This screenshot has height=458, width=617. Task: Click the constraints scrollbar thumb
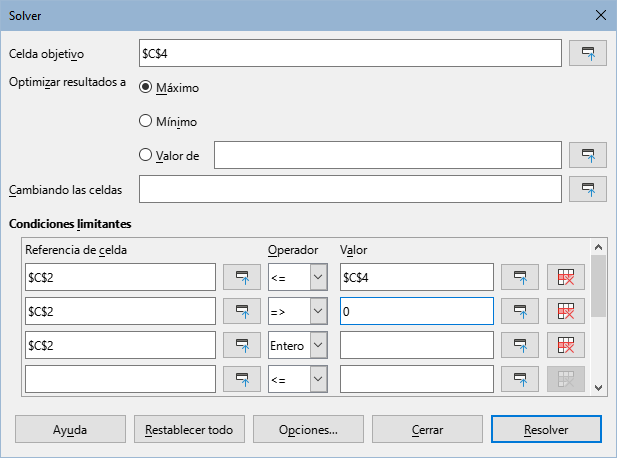599,286
